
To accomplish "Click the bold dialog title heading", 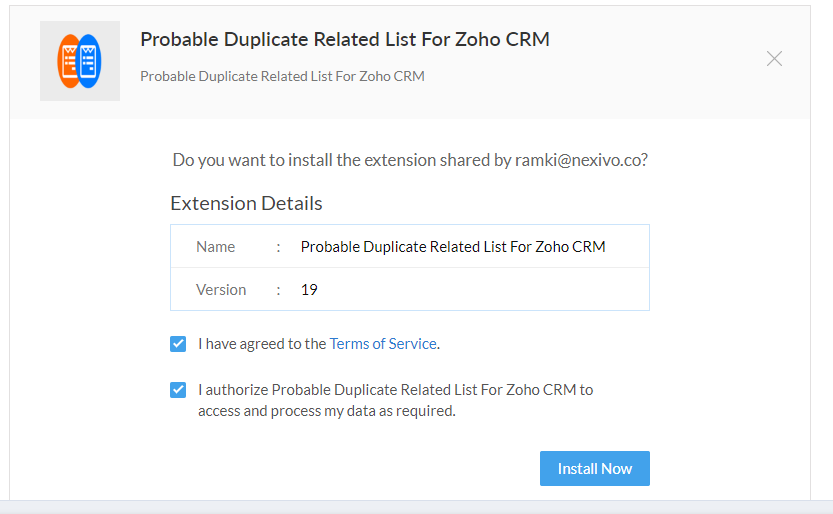I will coord(345,39).
